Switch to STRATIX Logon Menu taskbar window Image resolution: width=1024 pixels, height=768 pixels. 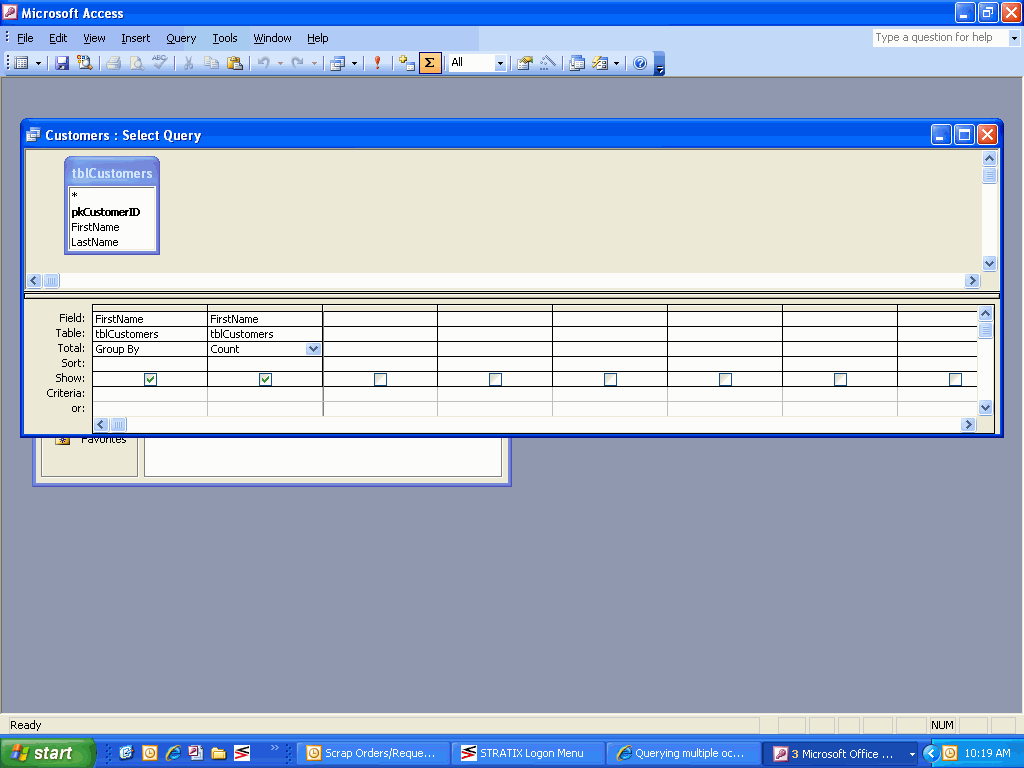[x=528, y=754]
